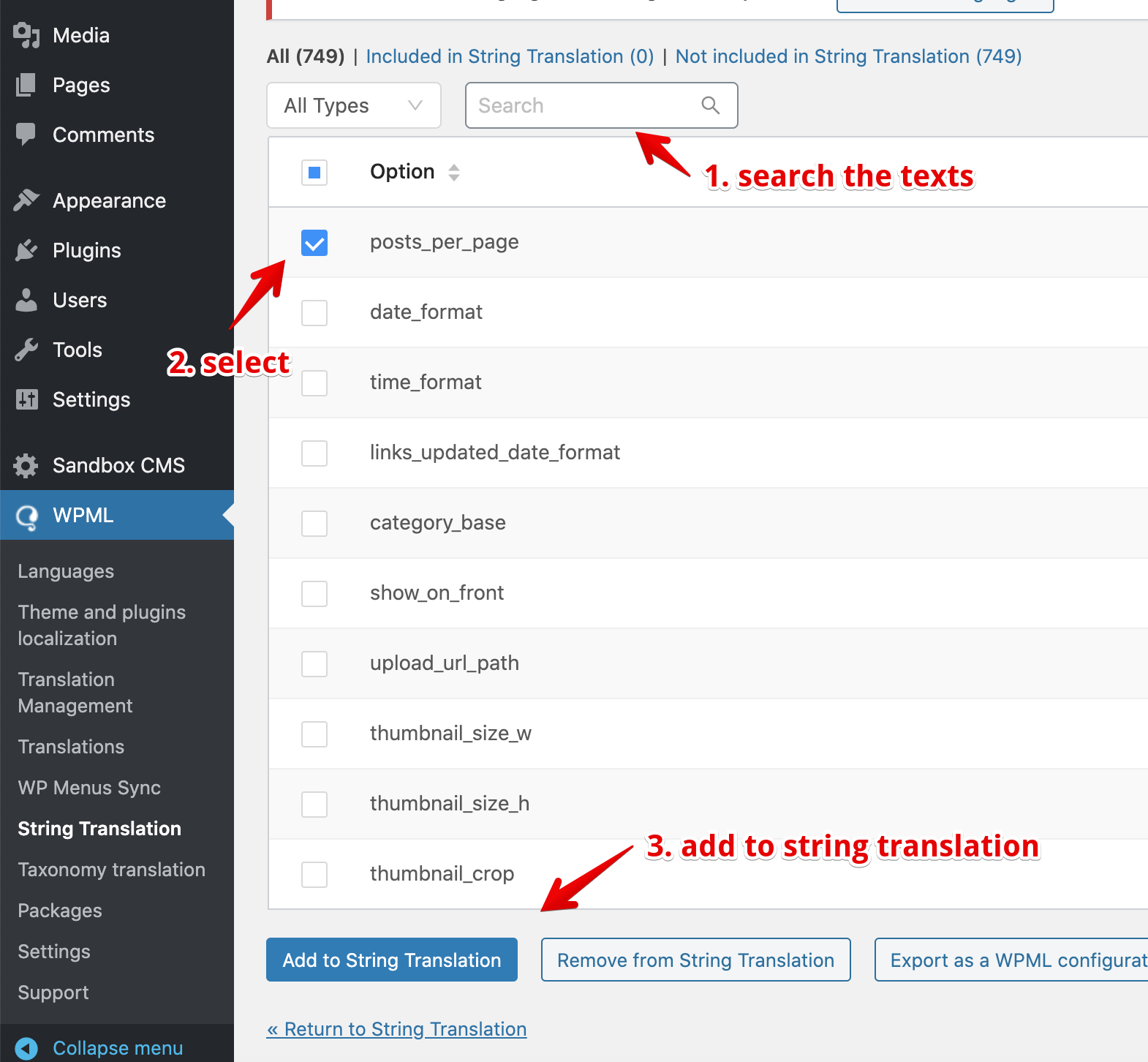Click the links_updated_date_format option name
1148x1062 pixels.
click(x=495, y=453)
